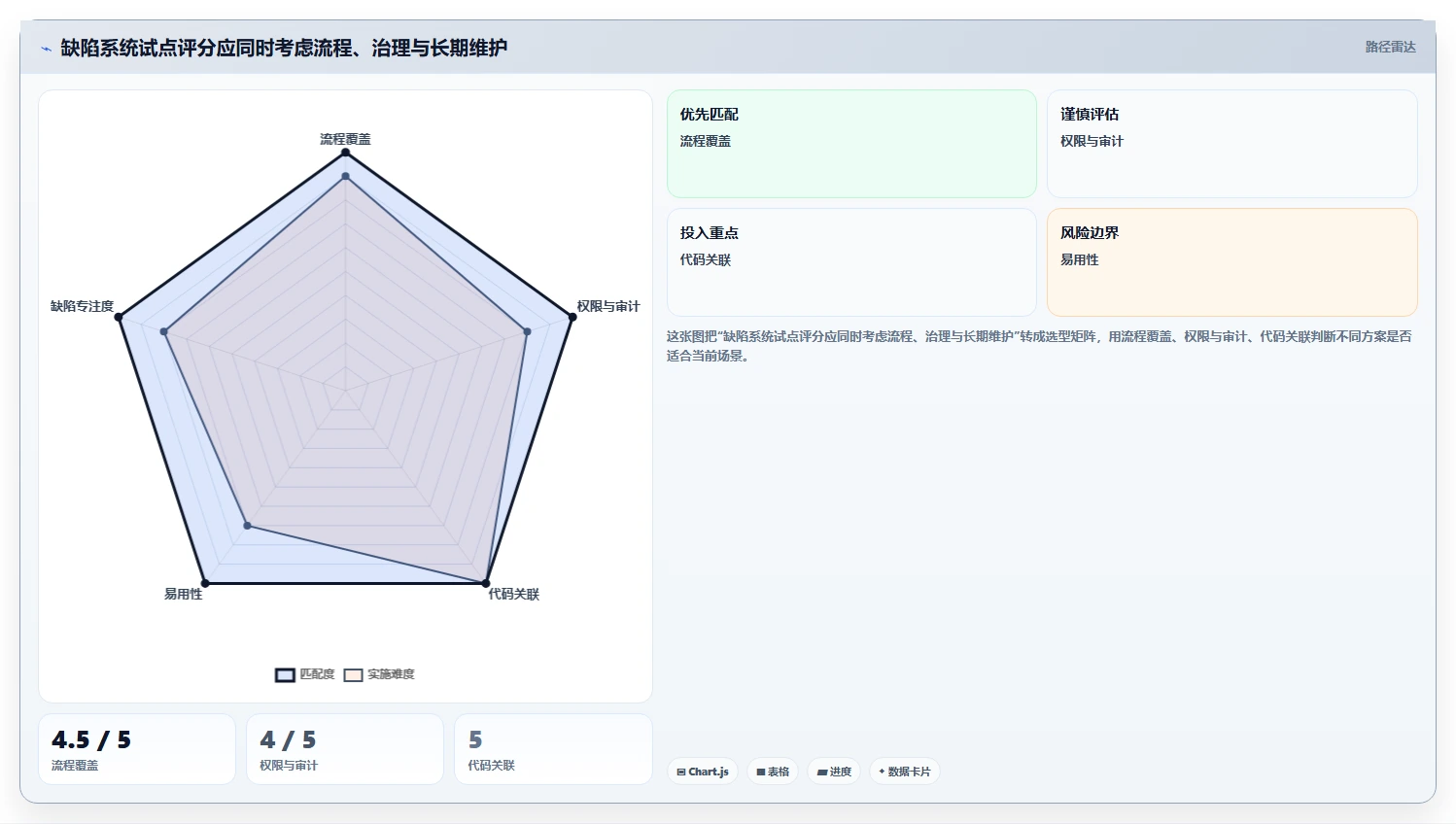This screenshot has width=1456, height=824.
Task: Select the Chart.js tag
Action: [703, 772]
